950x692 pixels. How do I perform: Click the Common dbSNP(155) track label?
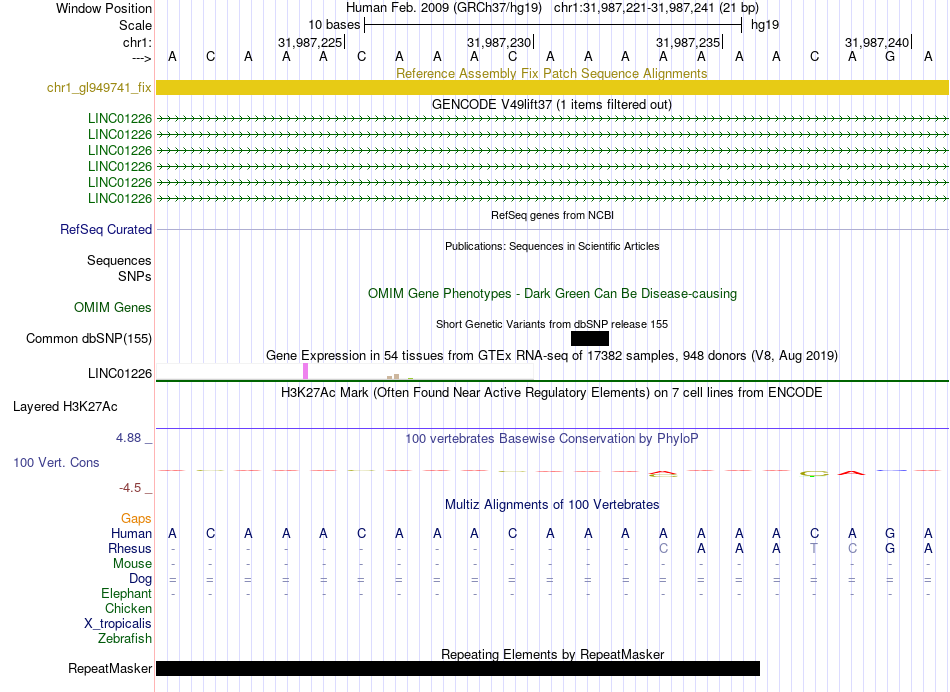(x=88, y=338)
